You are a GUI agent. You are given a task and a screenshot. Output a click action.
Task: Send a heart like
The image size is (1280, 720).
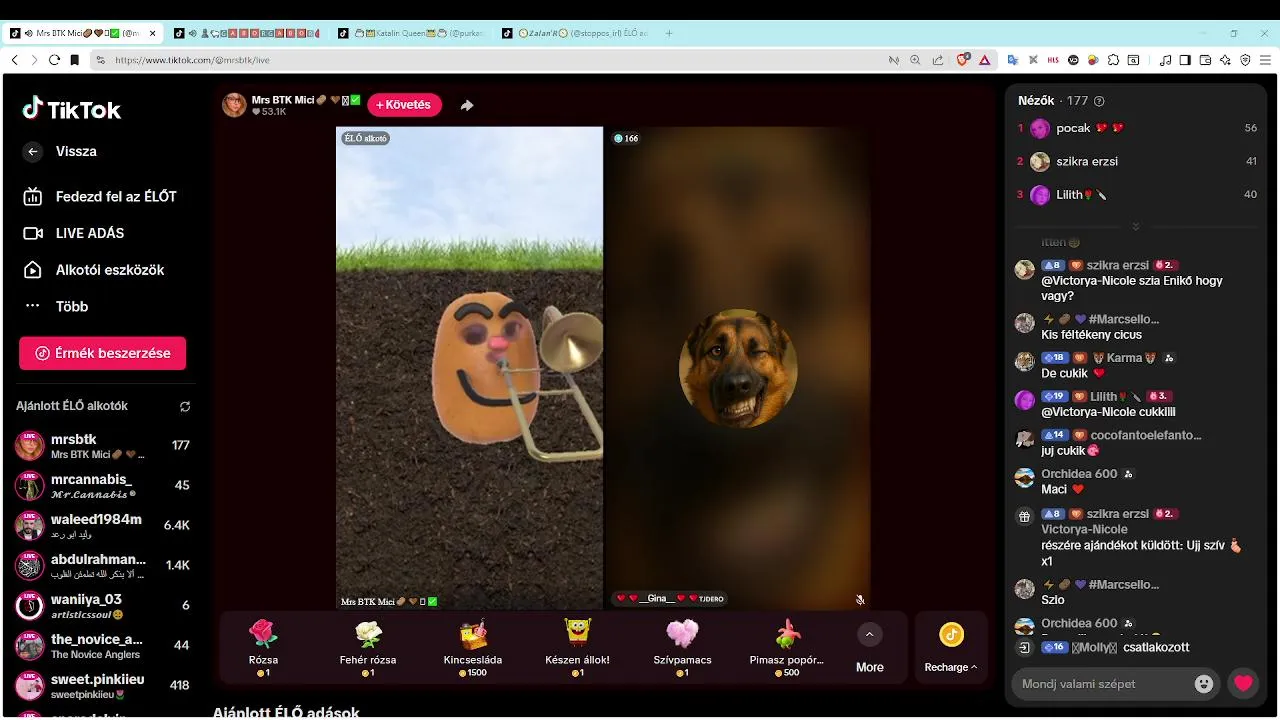point(1243,684)
